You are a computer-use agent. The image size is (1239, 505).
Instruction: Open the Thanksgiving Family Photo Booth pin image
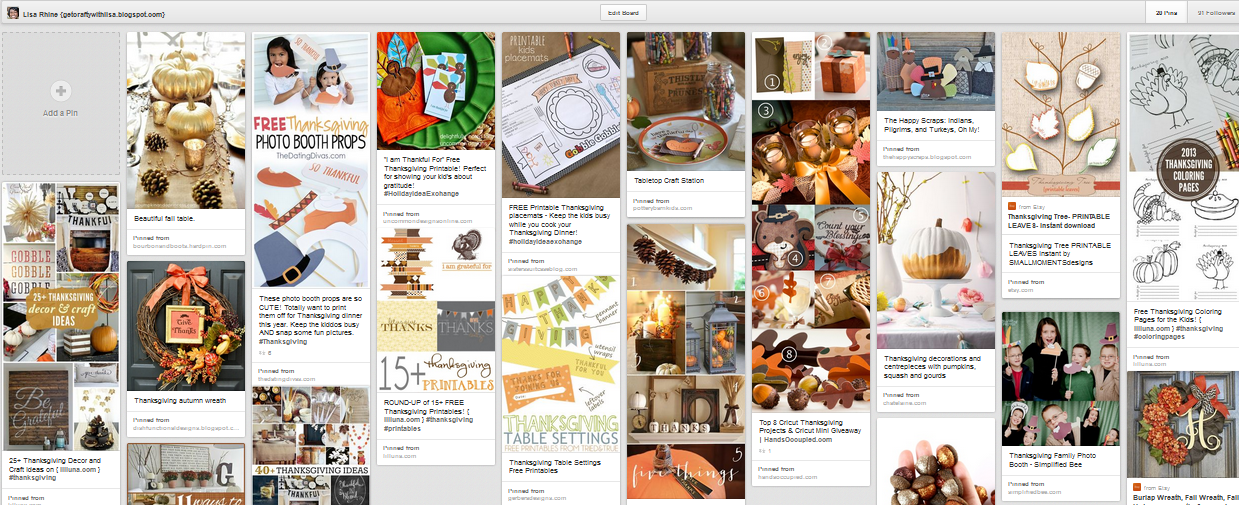(x=1061, y=378)
